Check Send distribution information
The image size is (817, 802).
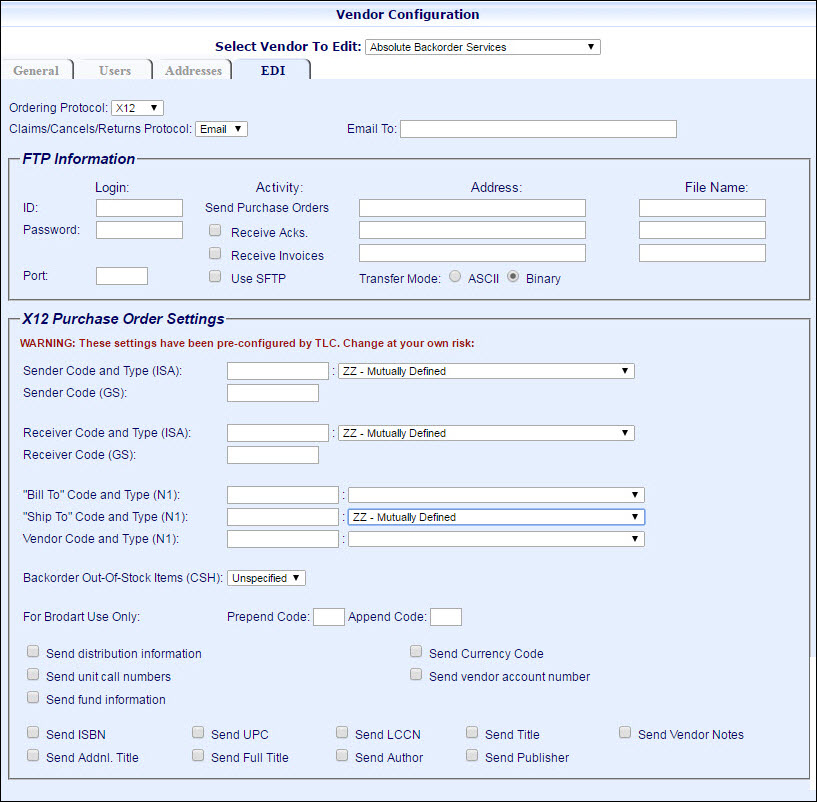33,651
